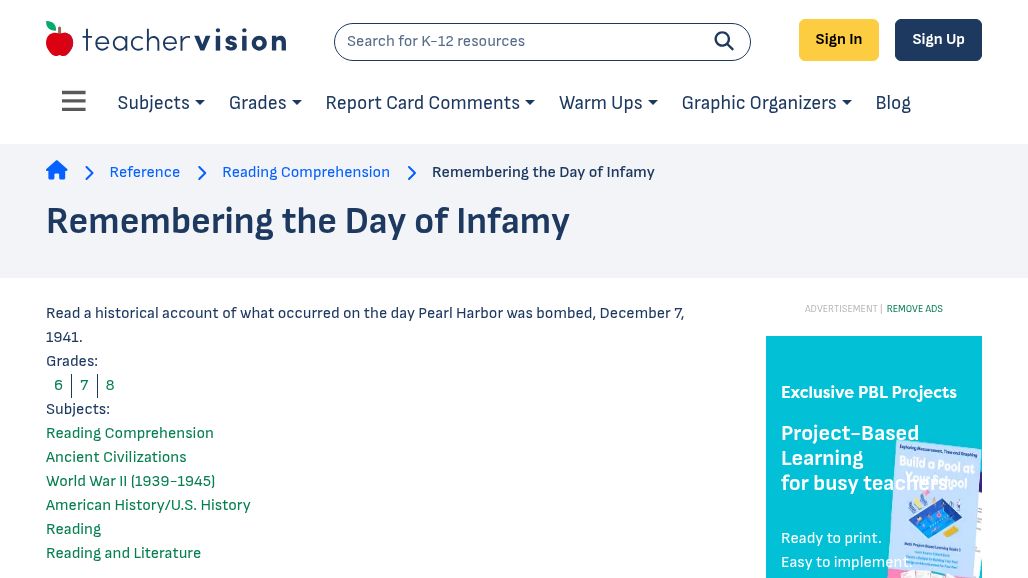Go to home via breadcrumb house icon
Screen dimensions: 1028x578
[x=57, y=171]
